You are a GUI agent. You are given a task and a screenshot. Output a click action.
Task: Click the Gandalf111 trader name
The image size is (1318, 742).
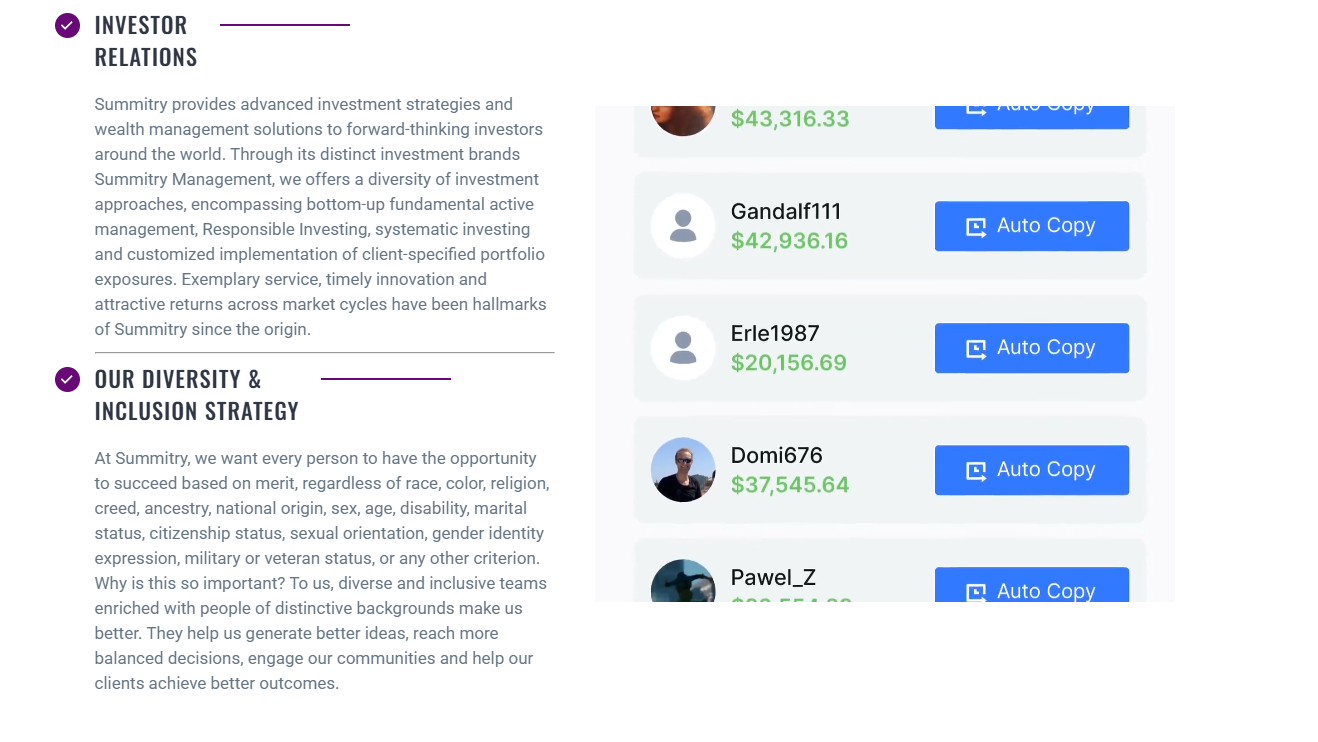click(x=786, y=212)
